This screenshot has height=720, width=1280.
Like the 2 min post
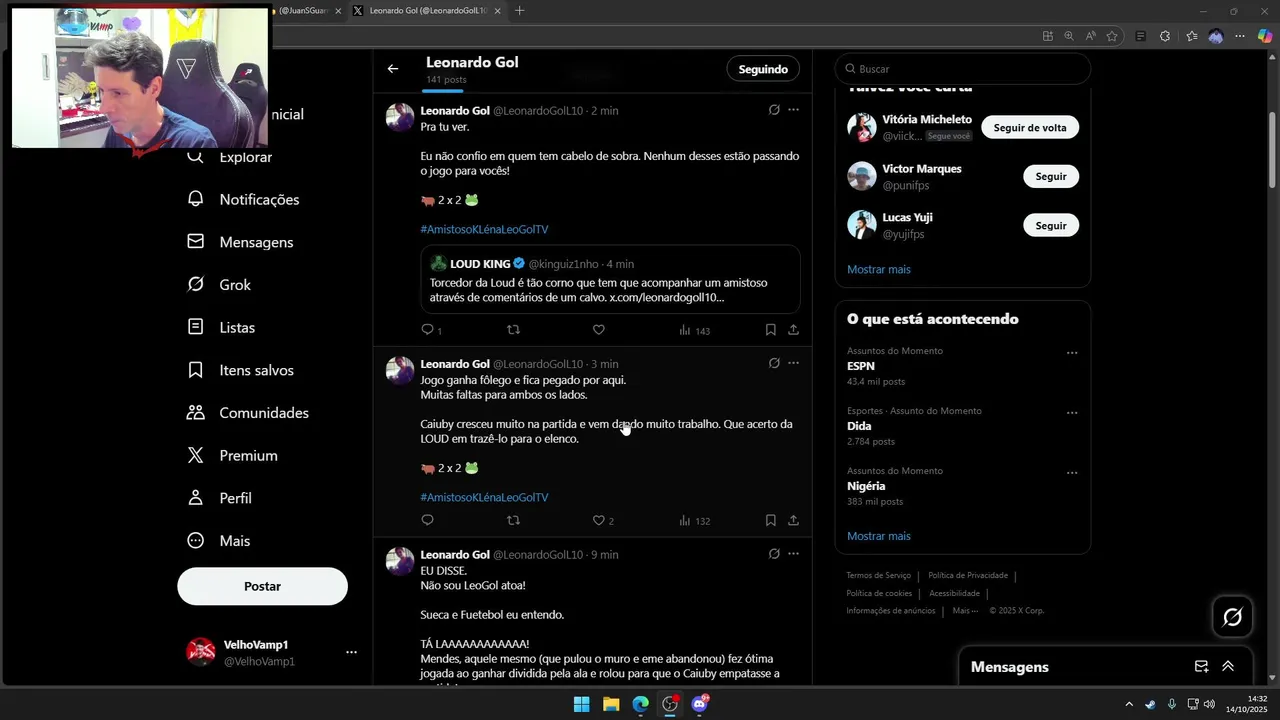click(598, 329)
